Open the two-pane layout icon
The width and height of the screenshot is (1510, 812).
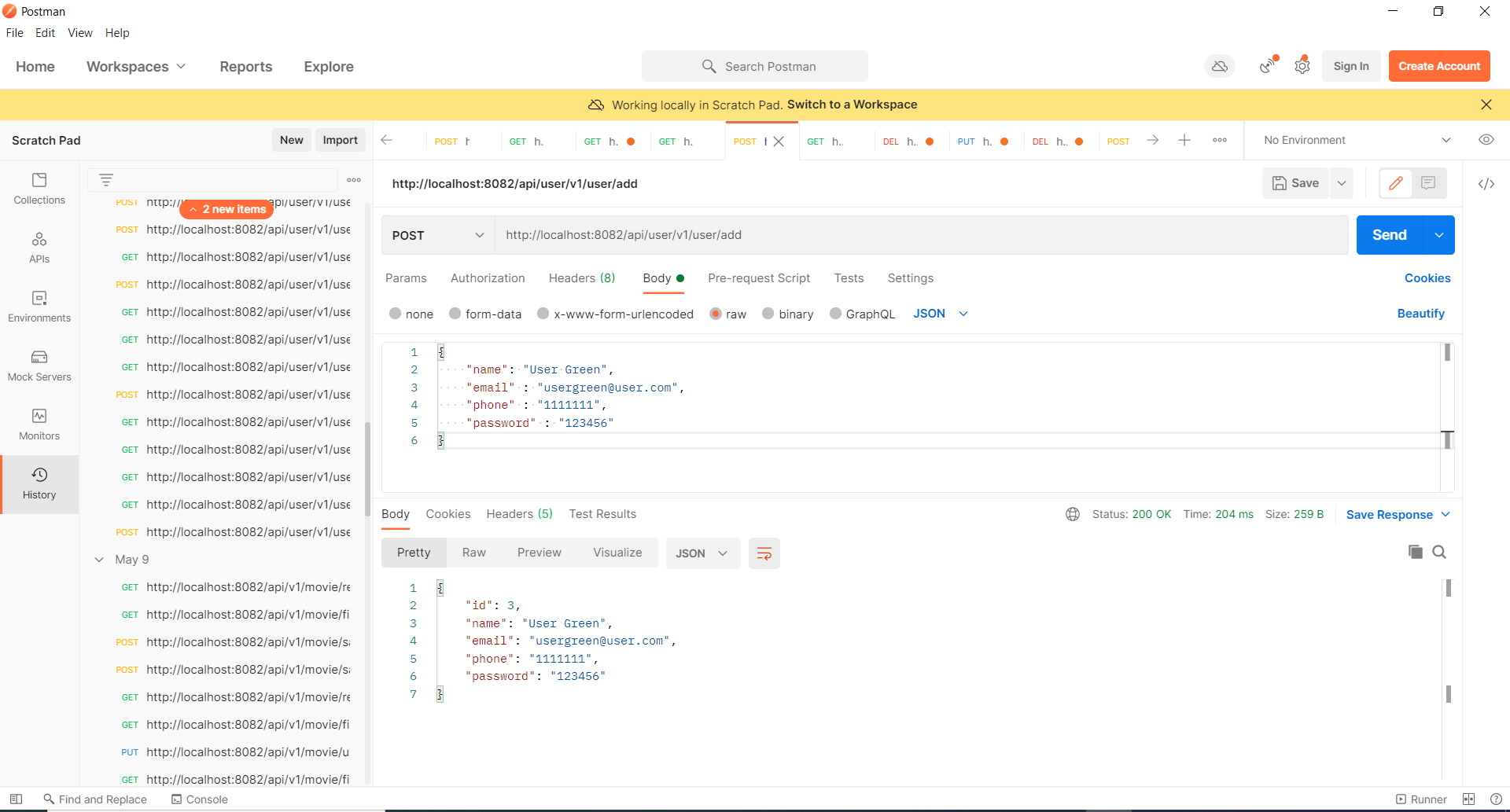click(x=1468, y=799)
